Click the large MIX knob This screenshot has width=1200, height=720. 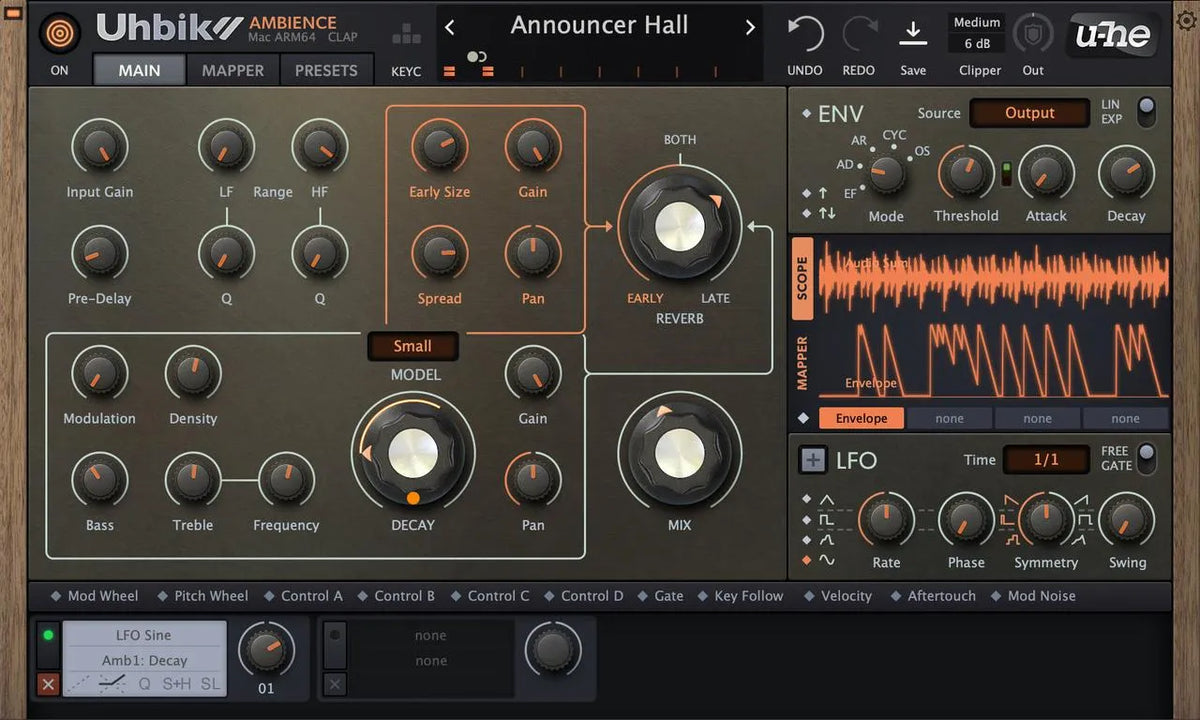click(x=679, y=453)
